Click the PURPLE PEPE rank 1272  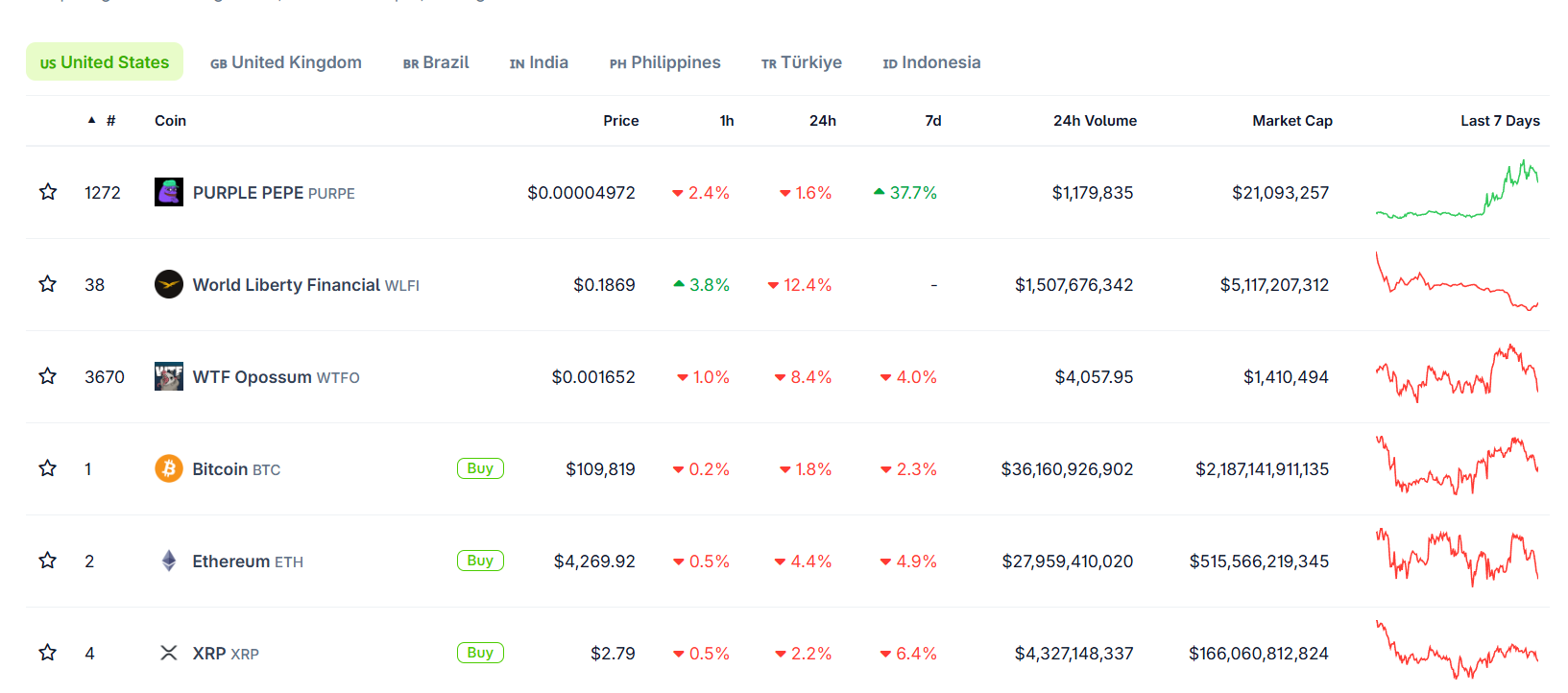click(x=103, y=193)
